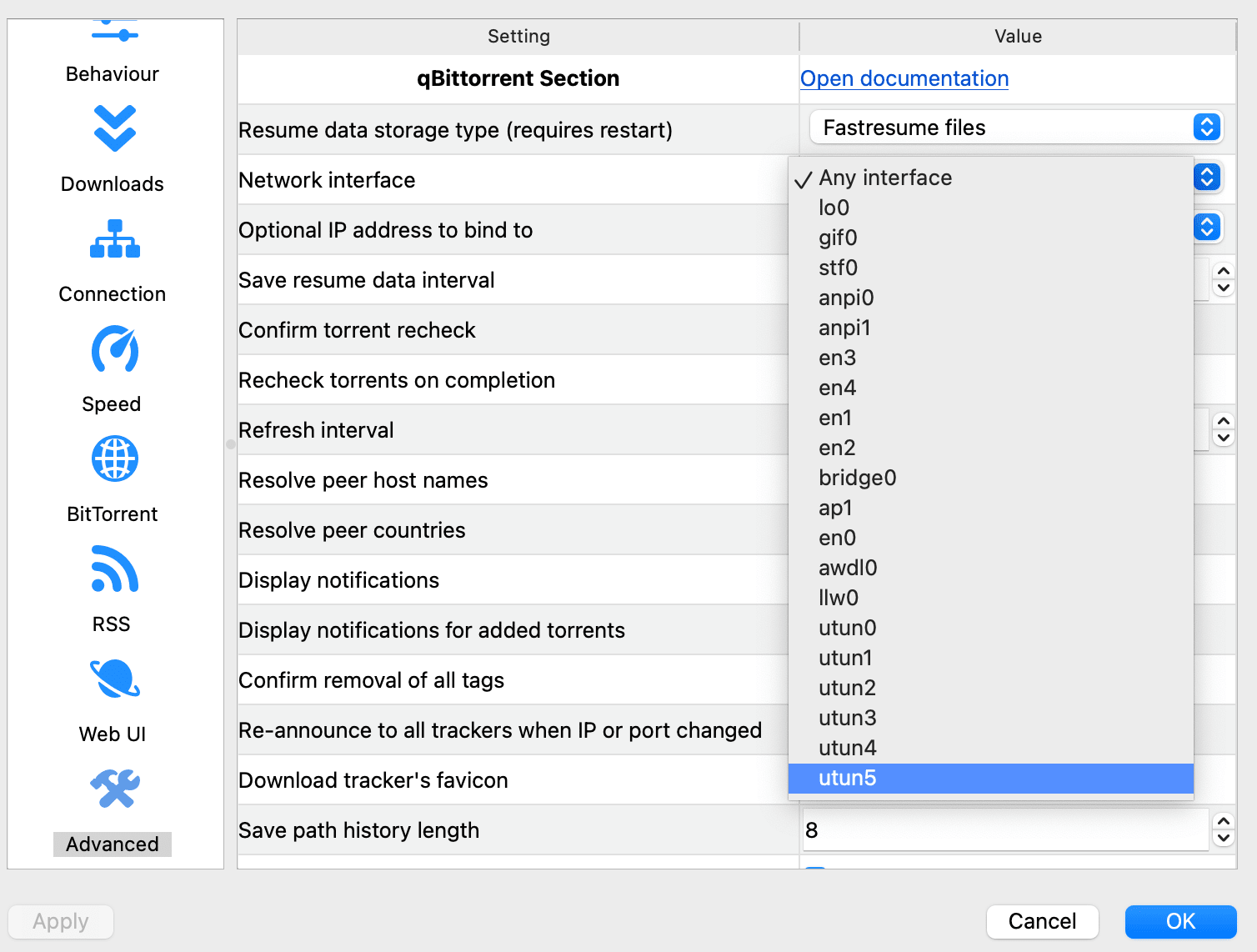This screenshot has width=1257, height=952.
Task: Choose utun0 tunnel interface
Action: [991, 628]
